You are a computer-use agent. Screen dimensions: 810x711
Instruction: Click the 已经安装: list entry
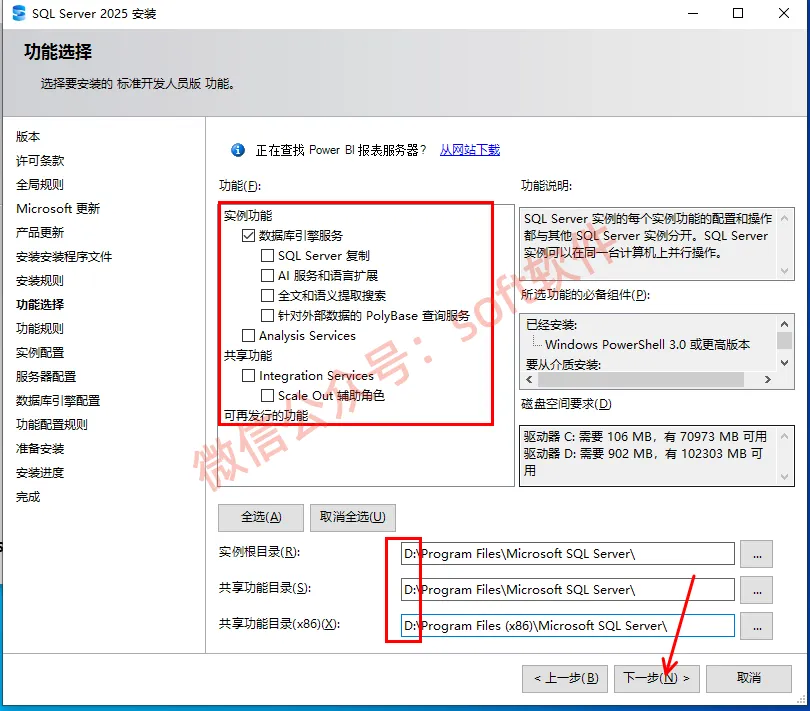pyautogui.click(x=551, y=325)
